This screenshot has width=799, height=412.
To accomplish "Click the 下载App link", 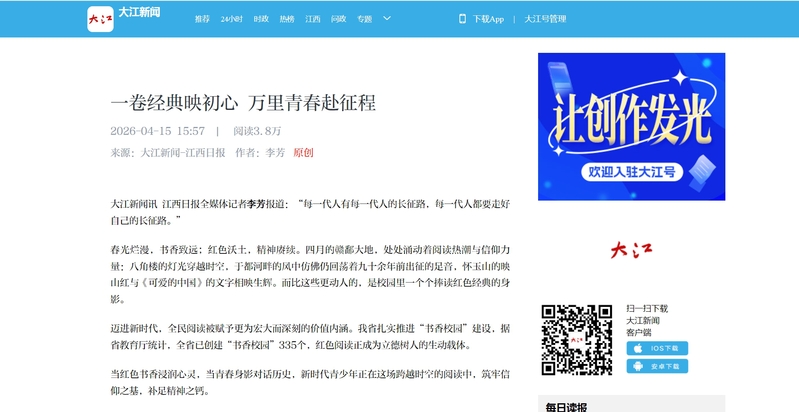I will click(x=488, y=19).
